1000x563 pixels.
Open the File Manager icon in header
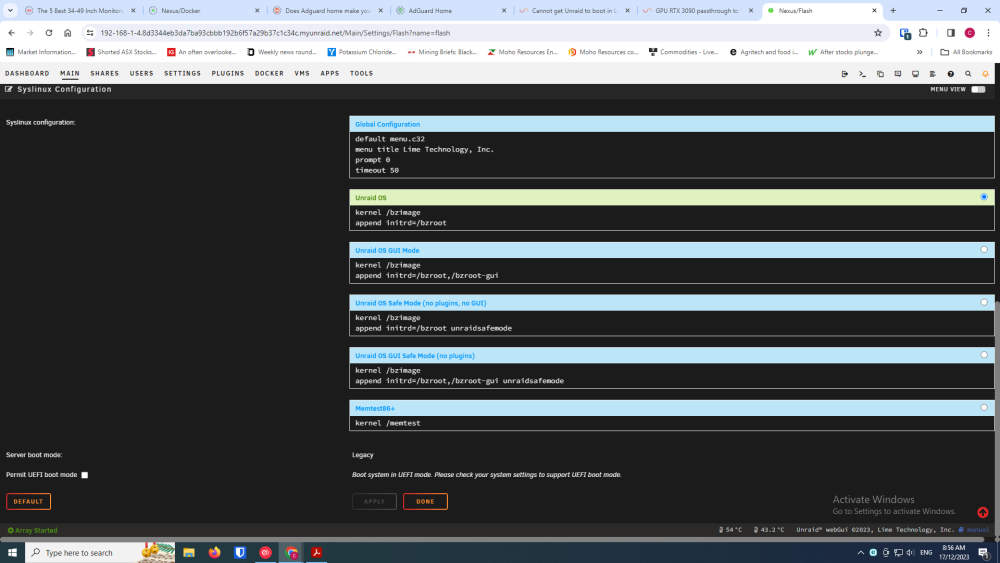pos(880,74)
